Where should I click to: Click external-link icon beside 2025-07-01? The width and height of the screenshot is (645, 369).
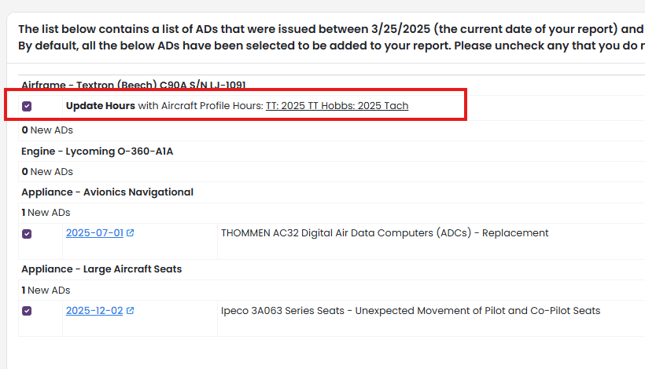(x=130, y=233)
